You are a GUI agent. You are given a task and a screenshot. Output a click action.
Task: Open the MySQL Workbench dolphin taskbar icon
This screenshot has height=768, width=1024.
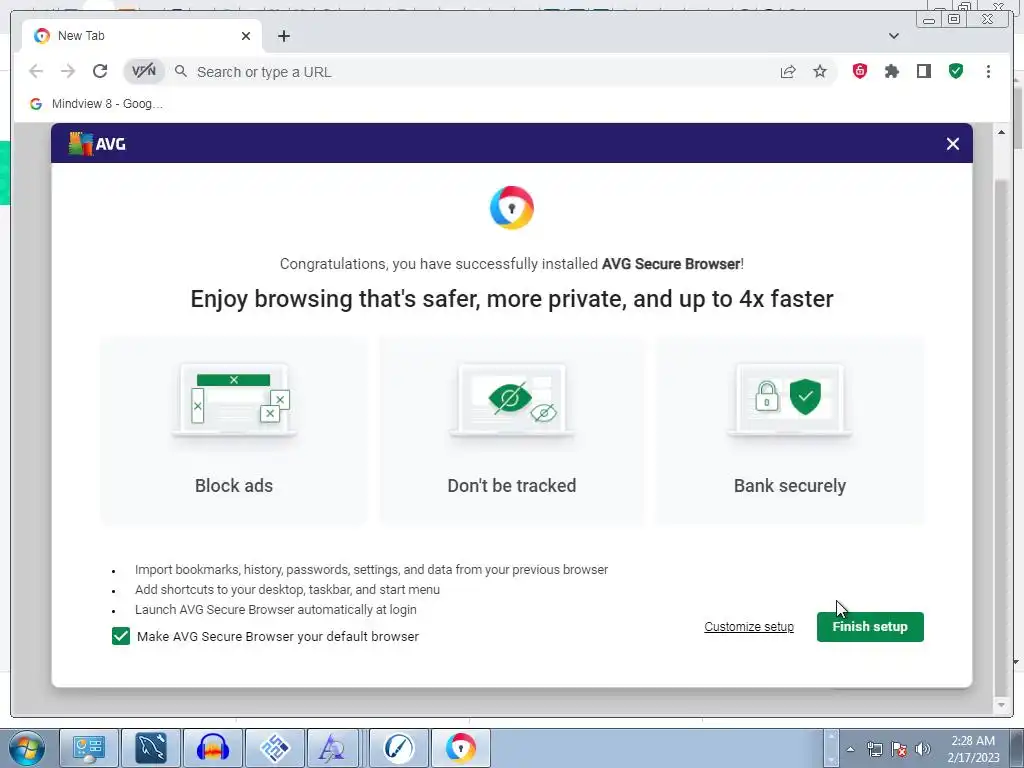point(151,748)
